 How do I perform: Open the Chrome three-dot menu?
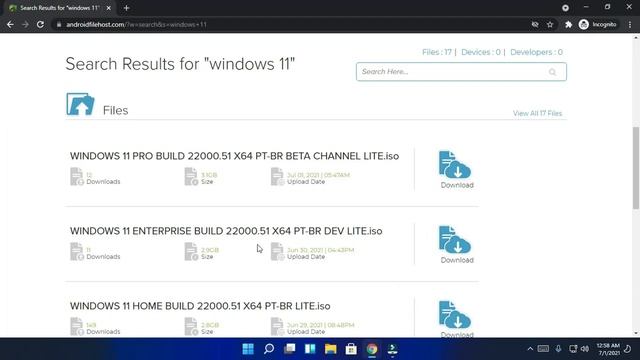pos(630,24)
